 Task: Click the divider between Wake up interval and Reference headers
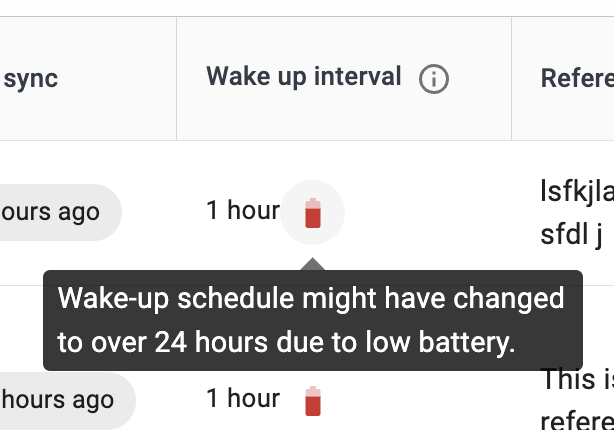click(x=511, y=79)
